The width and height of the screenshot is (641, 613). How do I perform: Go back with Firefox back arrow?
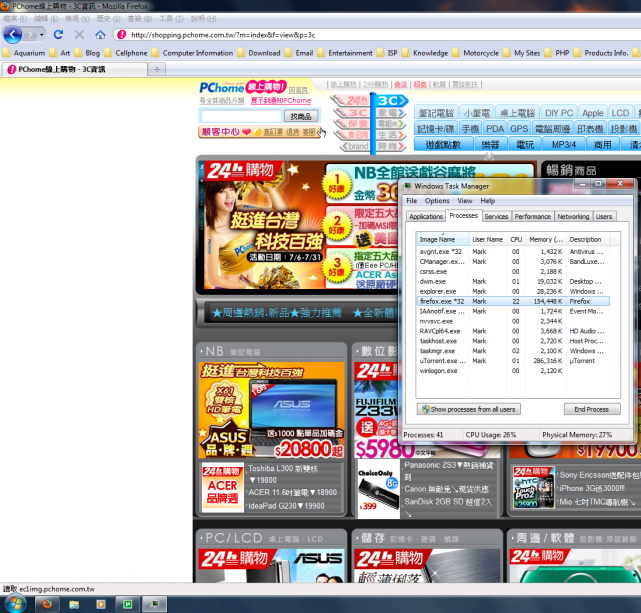pyautogui.click(x=12, y=35)
